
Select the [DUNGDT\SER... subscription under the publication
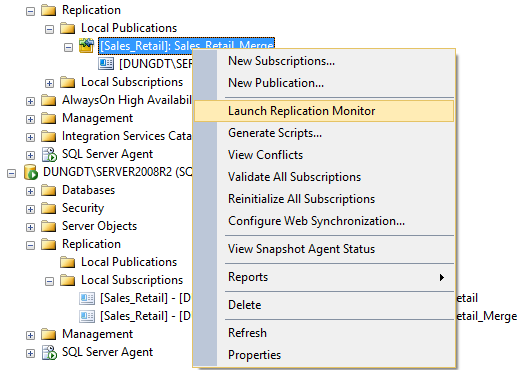click(156, 64)
